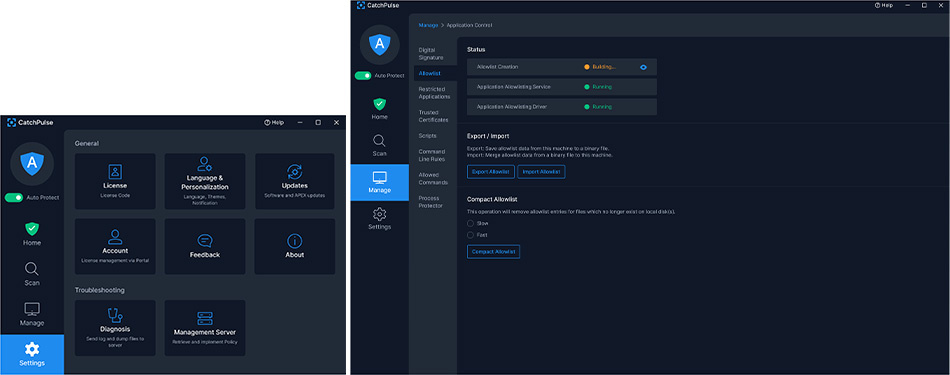Click shield avatar in Manage window
The width and height of the screenshot is (950, 375).
(380, 44)
